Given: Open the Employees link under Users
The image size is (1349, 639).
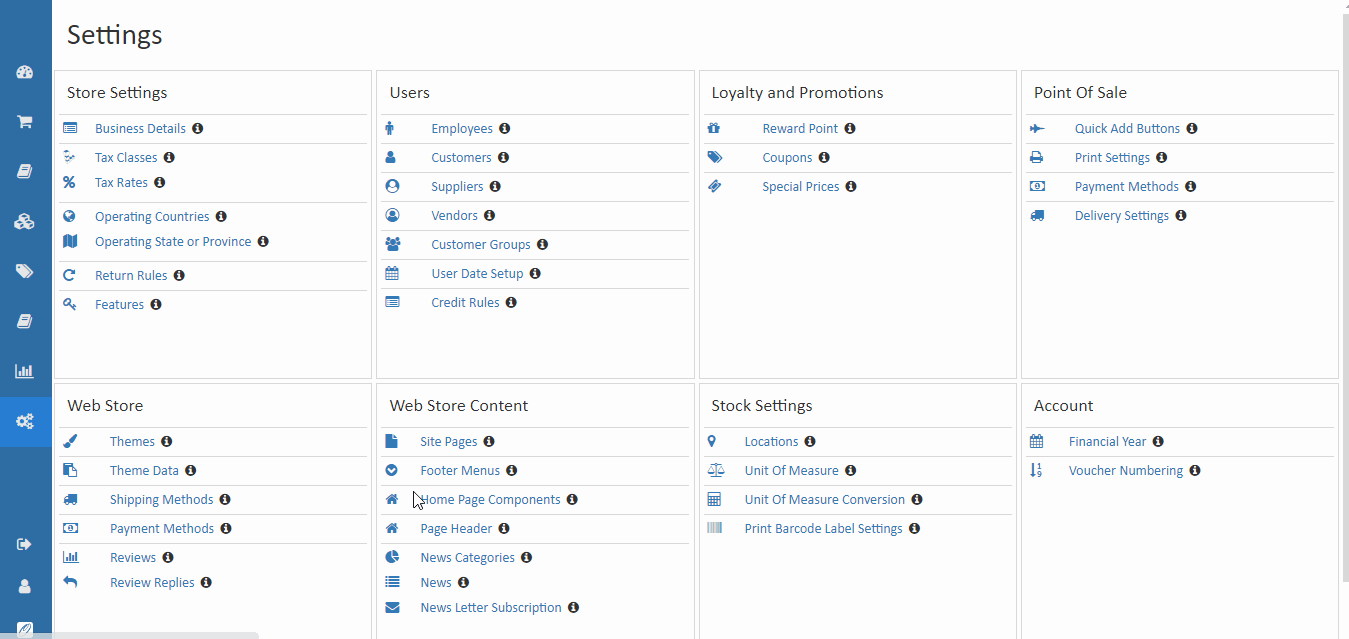Looking at the screenshot, I should pyautogui.click(x=462, y=129).
